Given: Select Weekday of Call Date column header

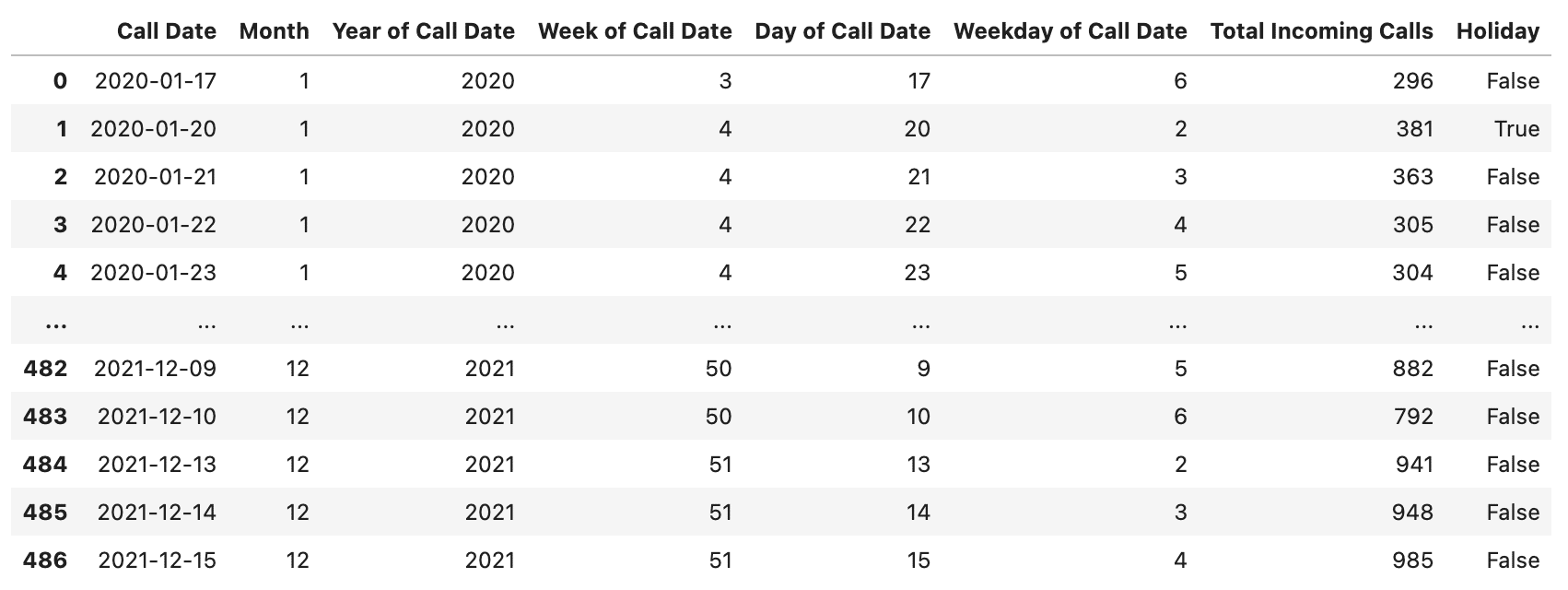Looking at the screenshot, I should [1070, 31].
